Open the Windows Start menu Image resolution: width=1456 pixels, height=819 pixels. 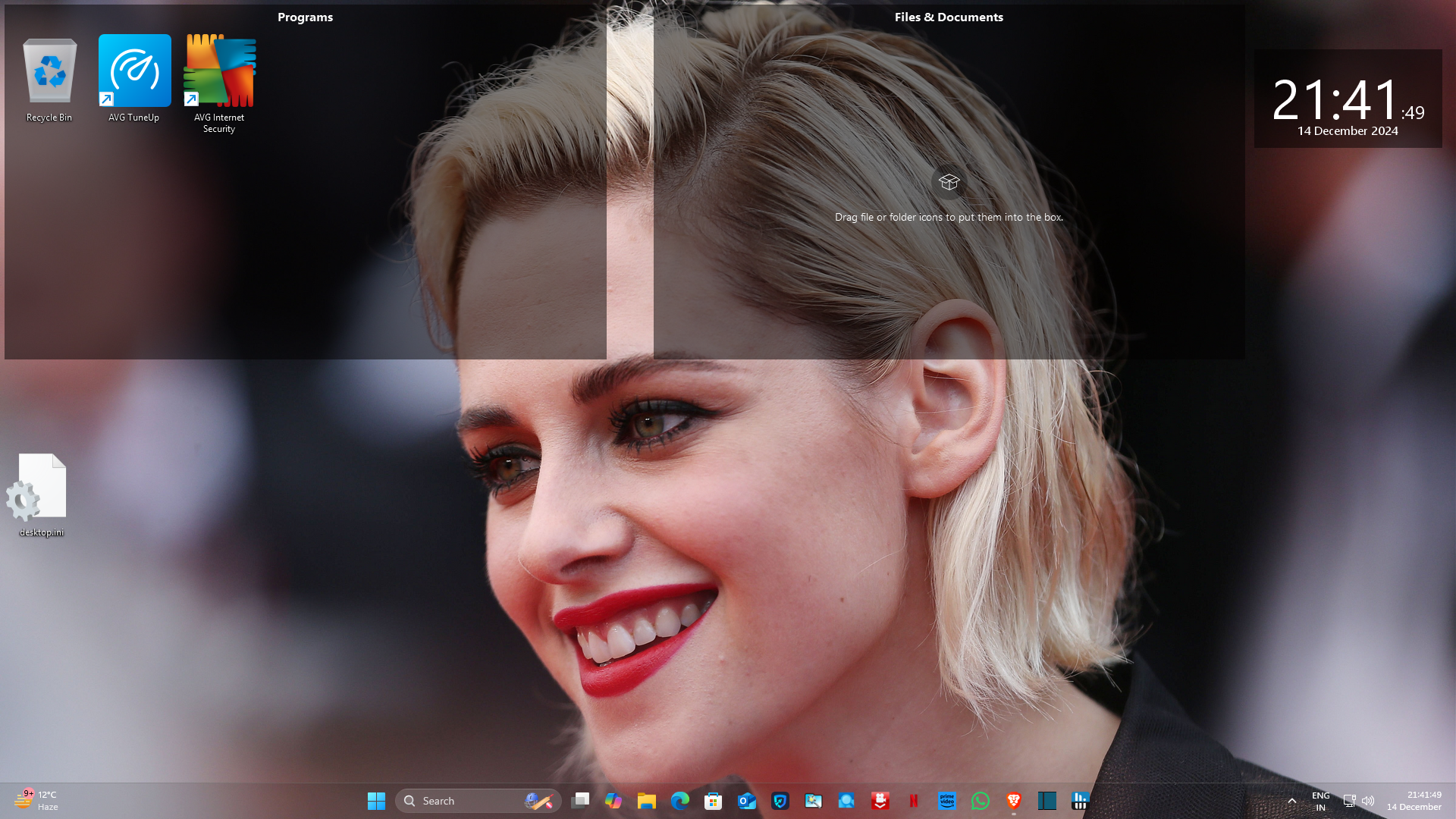click(x=376, y=801)
